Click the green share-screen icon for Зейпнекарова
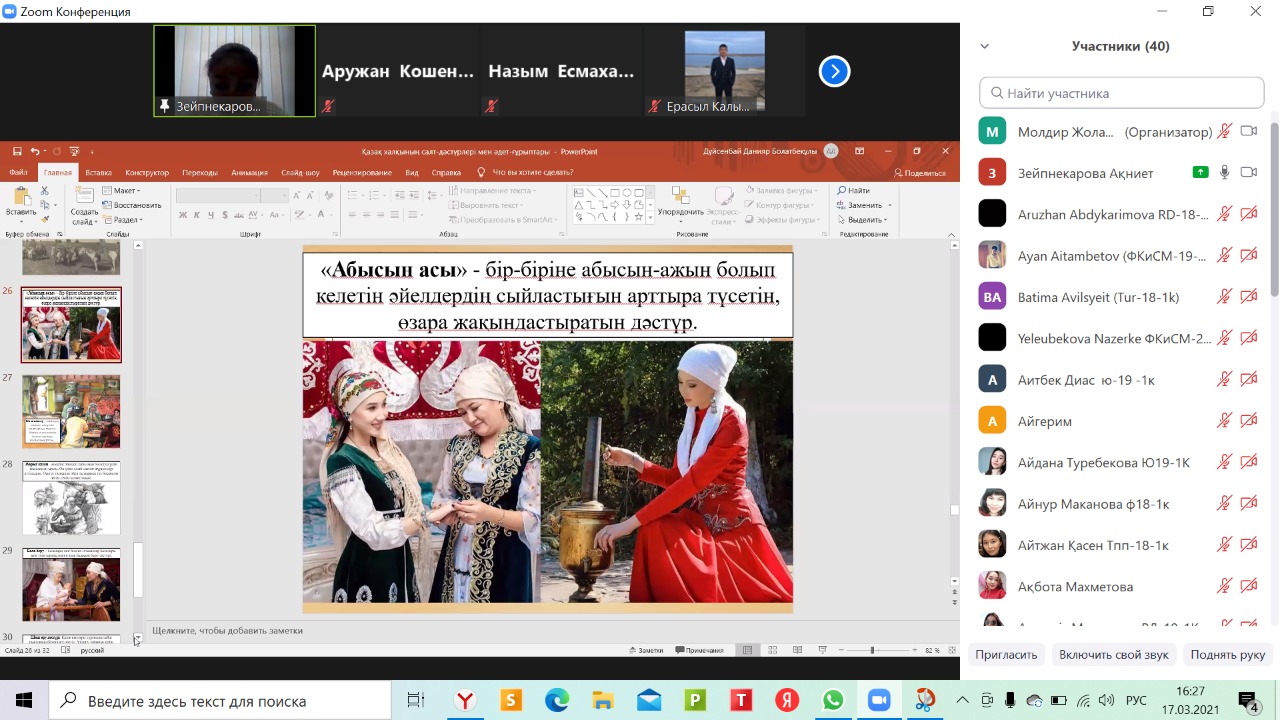This screenshot has width=1280, height=720. click(1200, 172)
